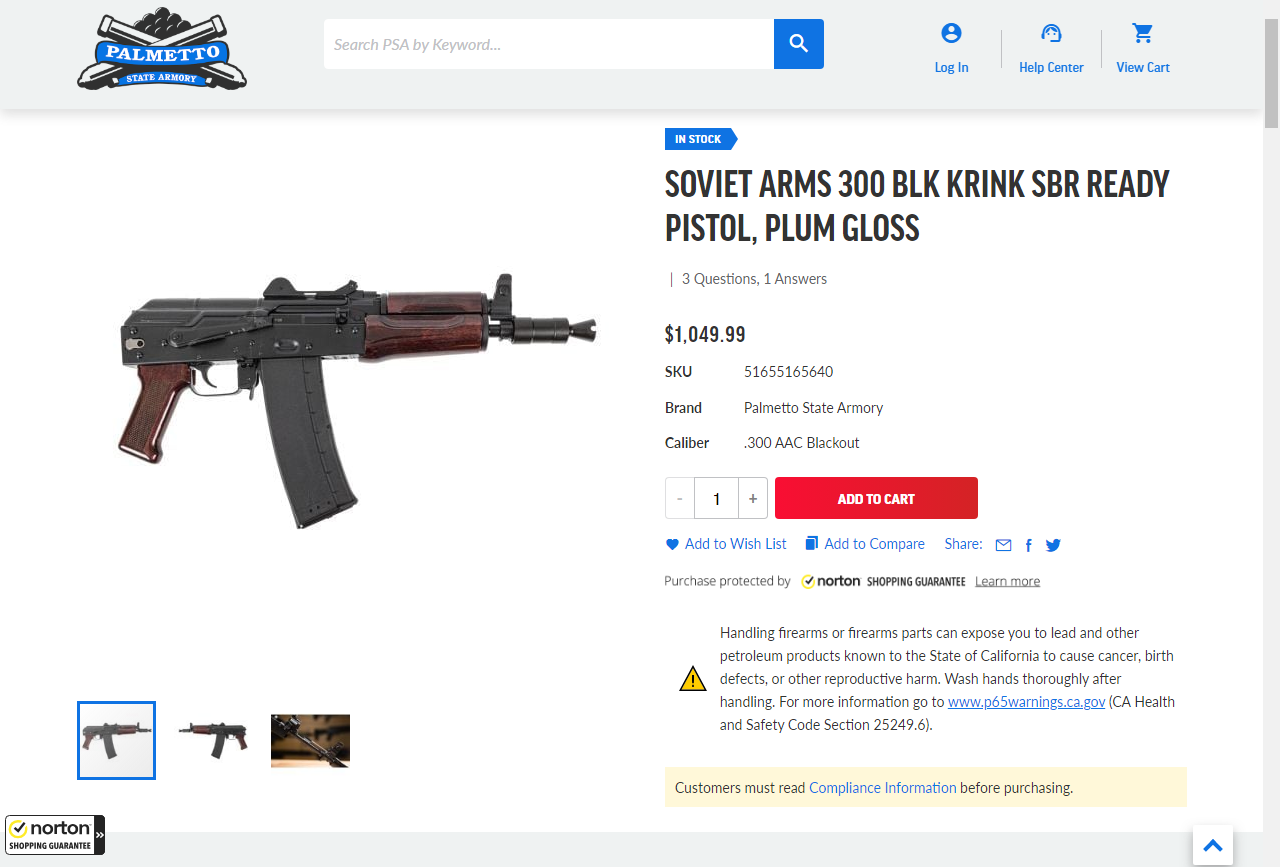The image size is (1280, 867).
Task: Select the second product thumbnail
Action: point(213,740)
